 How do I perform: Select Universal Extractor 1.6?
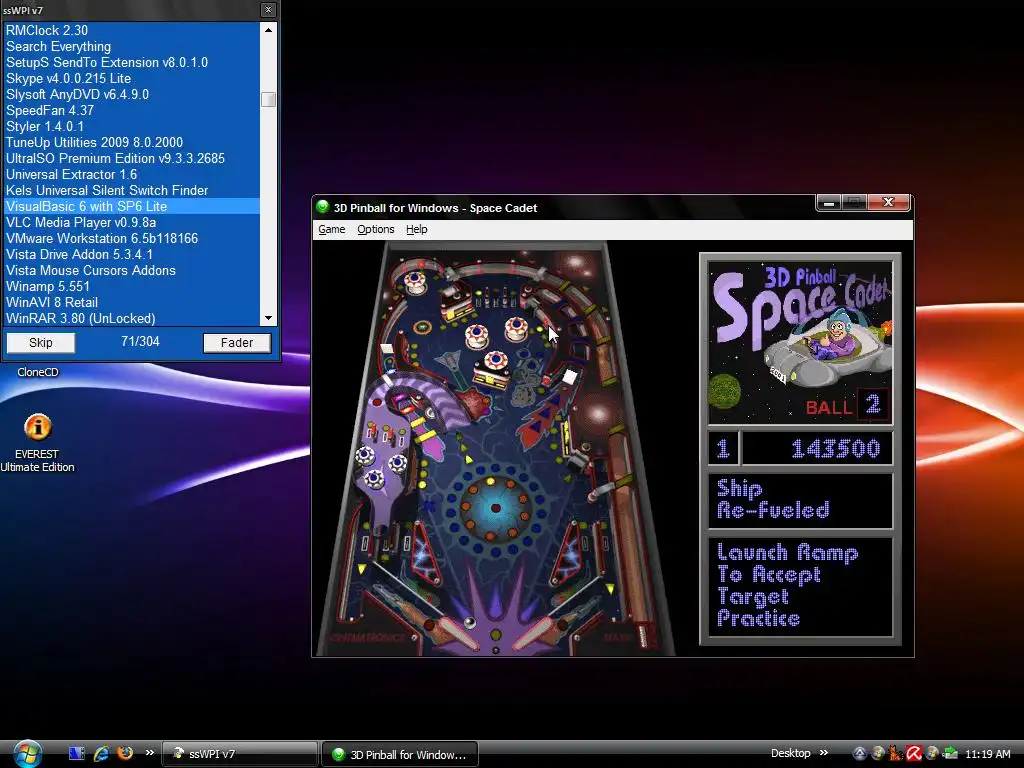coord(133,174)
